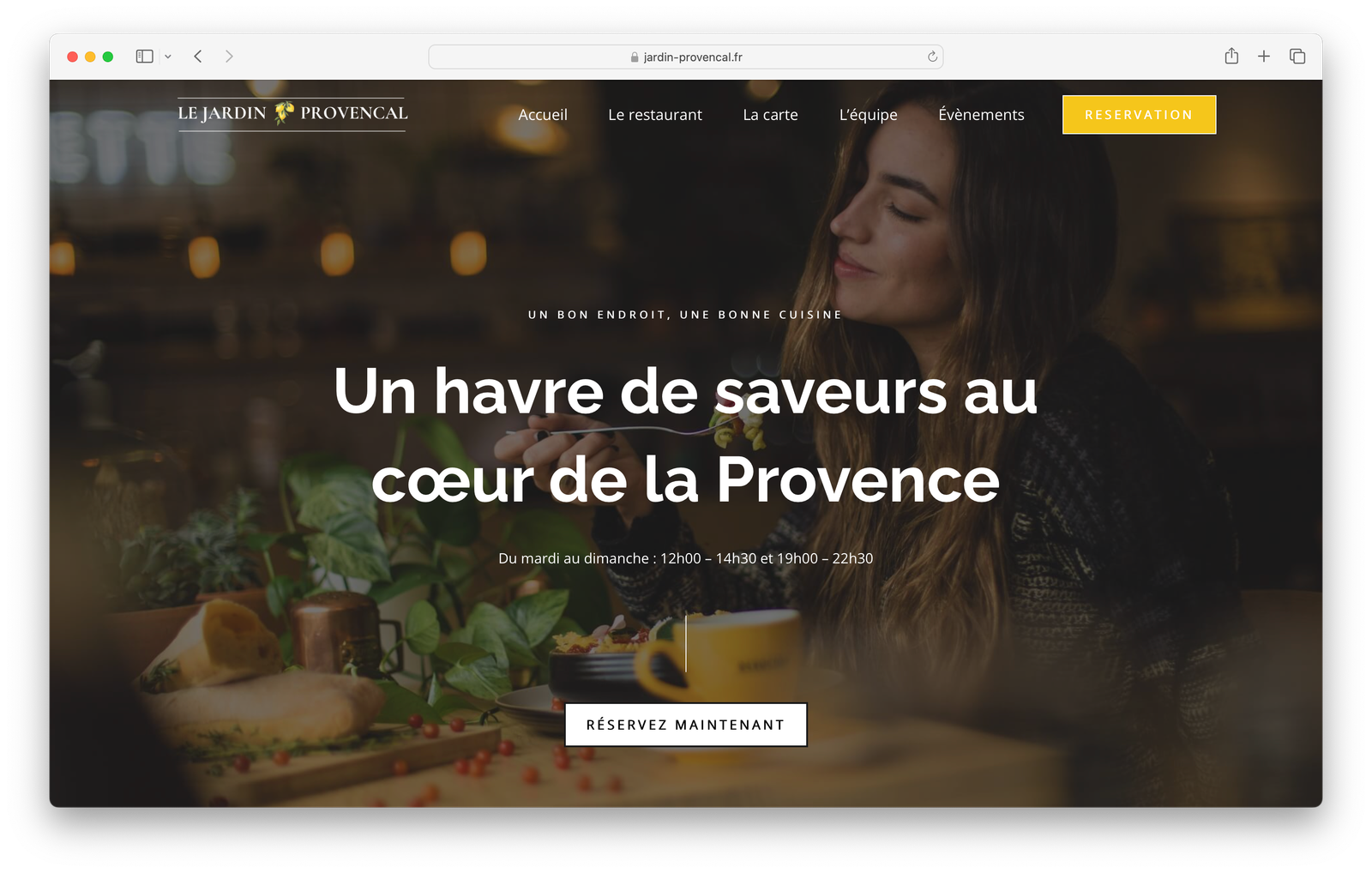Image resolution: width=1372 pixels, height=873 pixels.
Task: Go forward with the right arrow
Action: coord(229,57)
